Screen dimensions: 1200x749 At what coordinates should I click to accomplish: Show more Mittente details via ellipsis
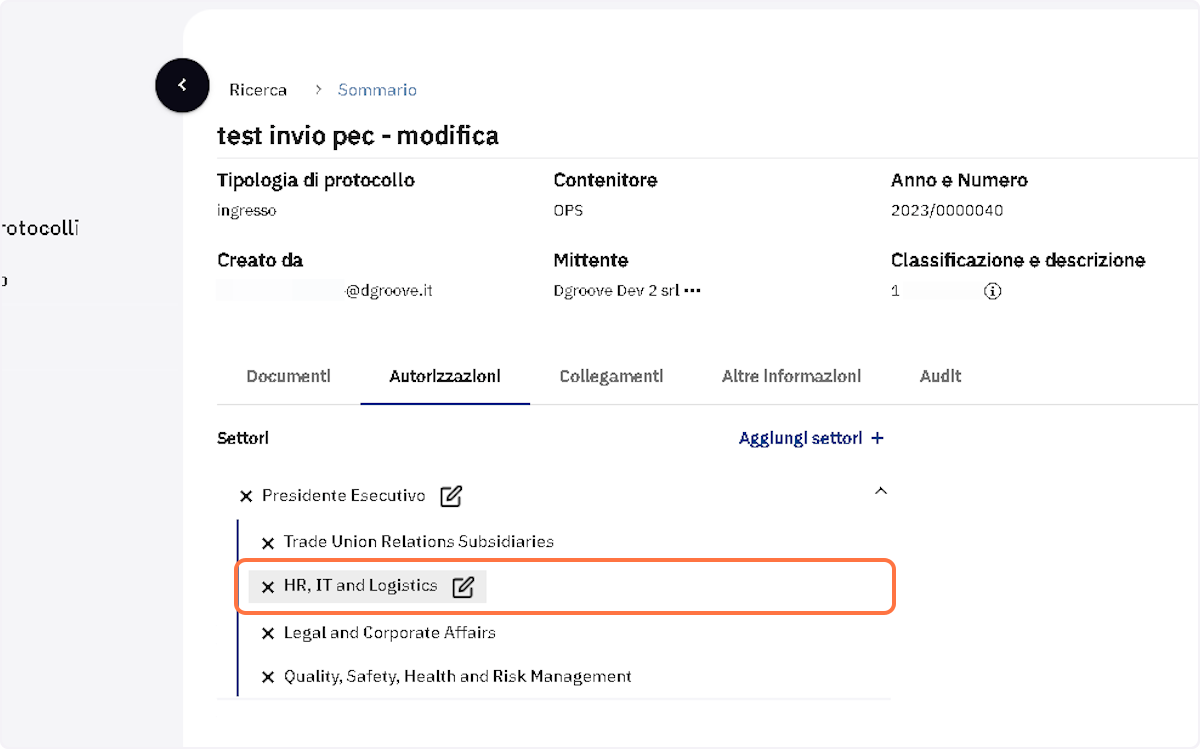pyautogui.click(x=692, y=291)
